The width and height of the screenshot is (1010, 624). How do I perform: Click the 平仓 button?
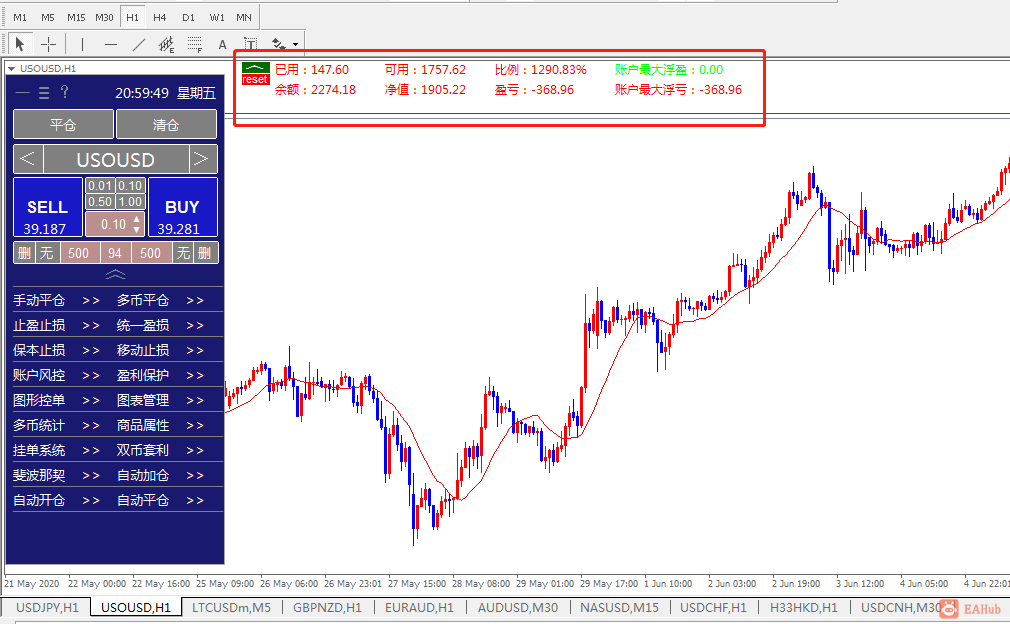63,124
